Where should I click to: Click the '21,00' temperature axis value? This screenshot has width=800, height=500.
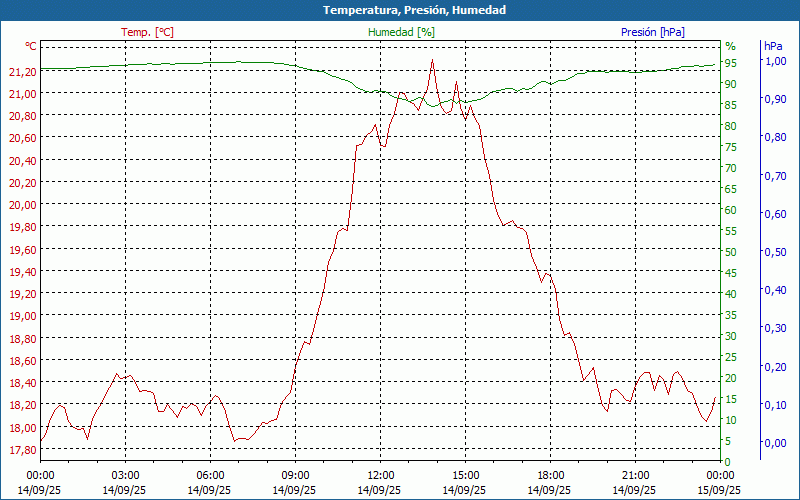(23, 94)
